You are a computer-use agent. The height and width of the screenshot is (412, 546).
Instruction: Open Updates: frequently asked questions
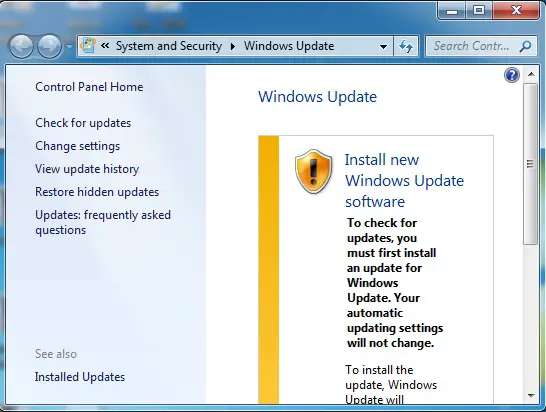pyautogui.click(x=103, y=222)
